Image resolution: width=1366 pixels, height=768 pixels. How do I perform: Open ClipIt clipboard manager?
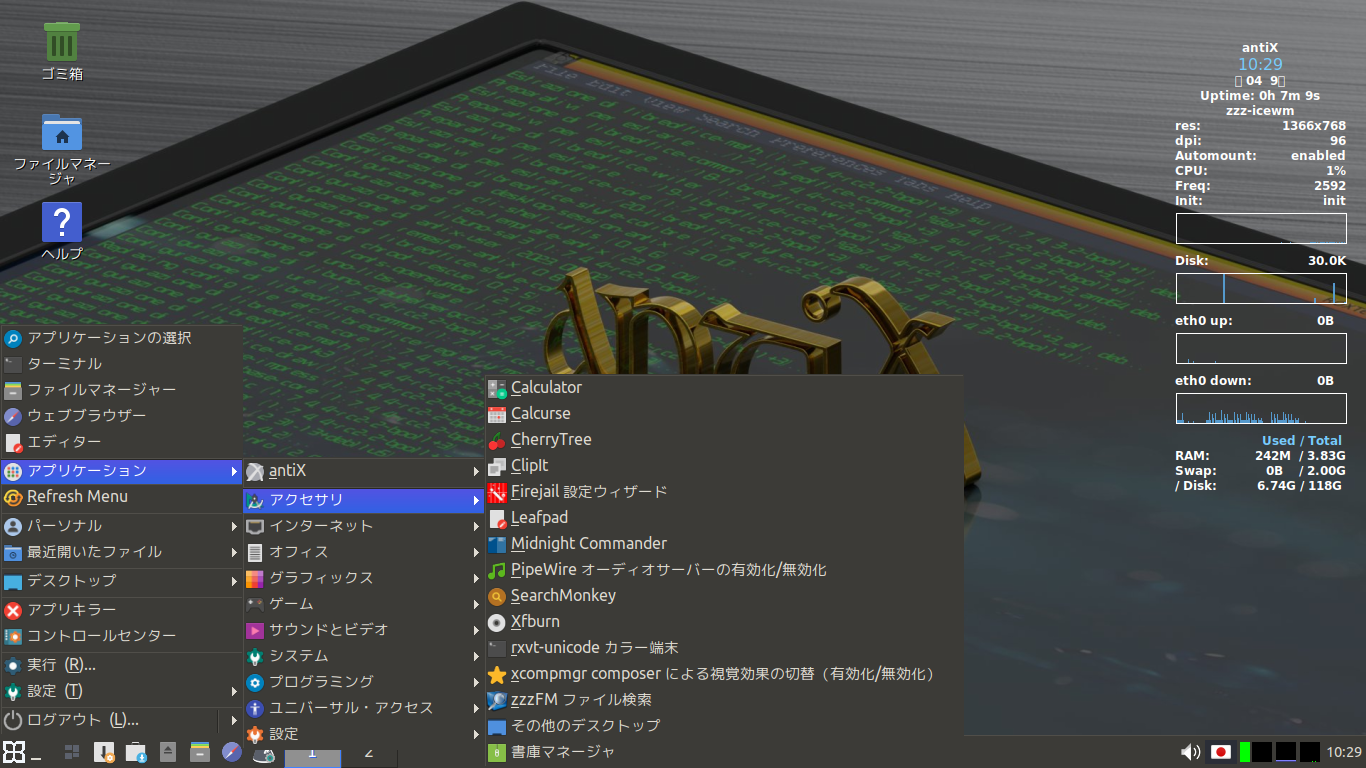[x=724, y=466]
